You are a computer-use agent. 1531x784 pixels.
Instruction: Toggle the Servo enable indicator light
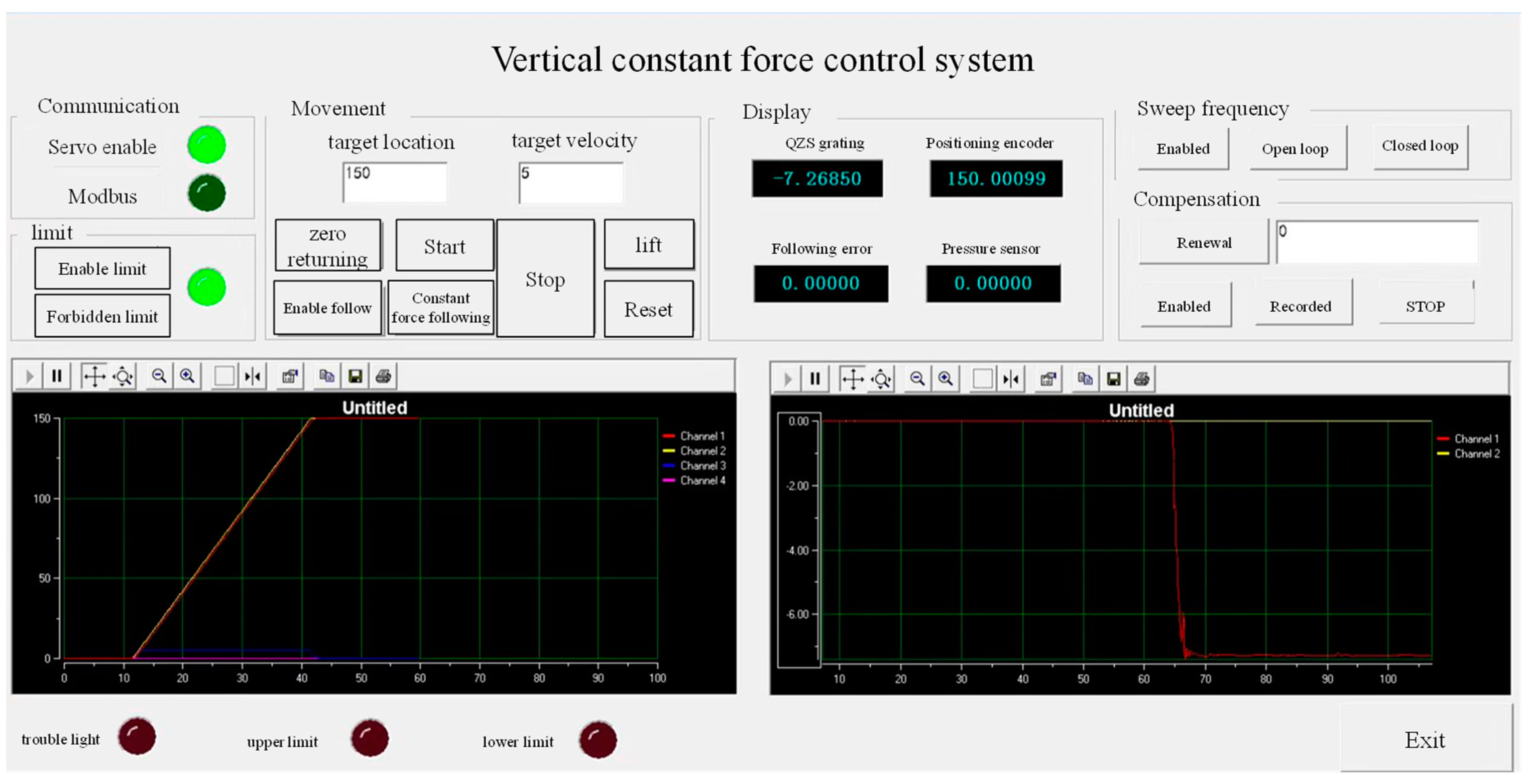(x=207, y=145)
